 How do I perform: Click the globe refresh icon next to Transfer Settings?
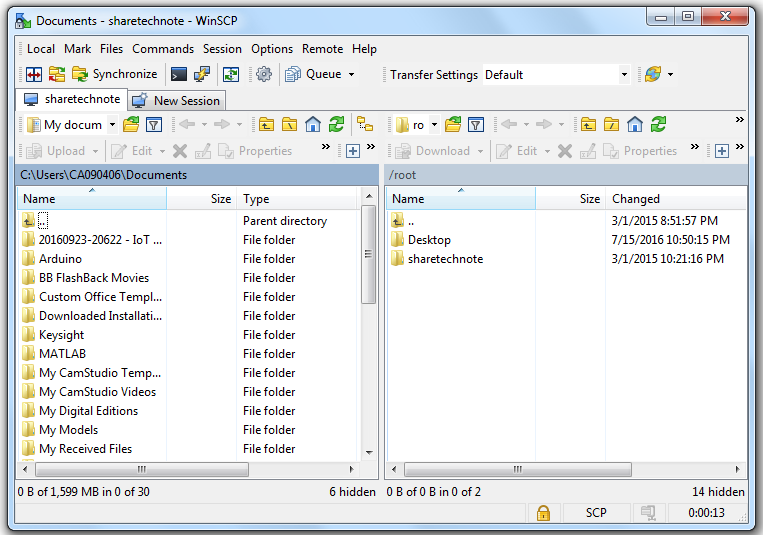tap(653, 74)
